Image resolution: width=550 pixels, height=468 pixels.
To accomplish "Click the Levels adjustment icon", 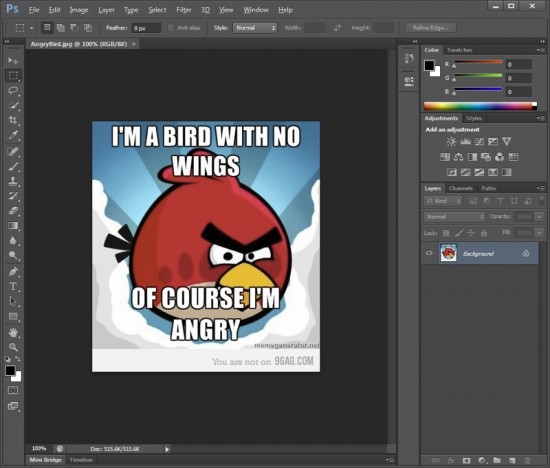I will tap(465, 142).
